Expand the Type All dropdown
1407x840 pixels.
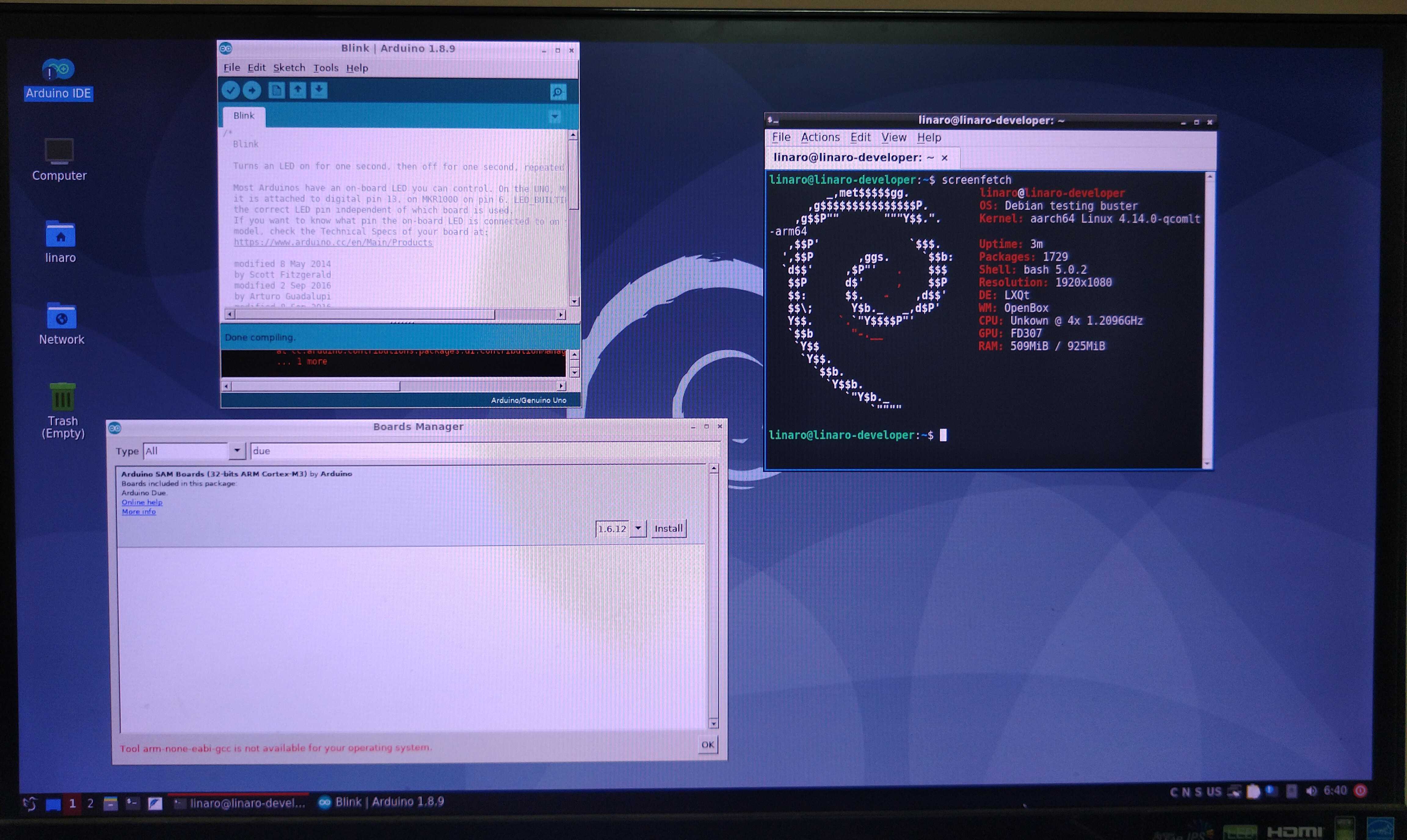point(237,451)
